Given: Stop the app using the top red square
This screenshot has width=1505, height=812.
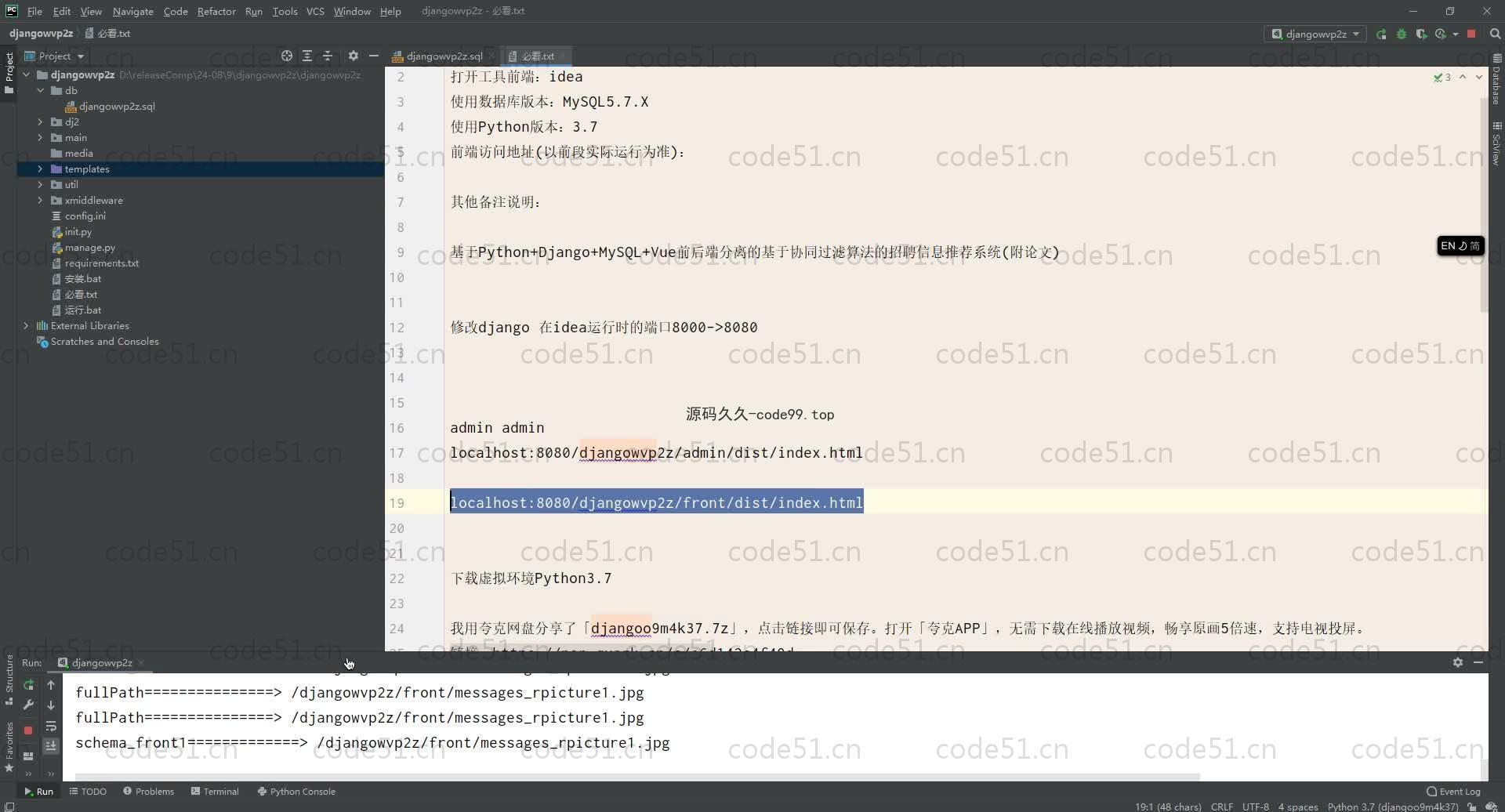Looking at the screenshot, I should [x=1472, y=34].
